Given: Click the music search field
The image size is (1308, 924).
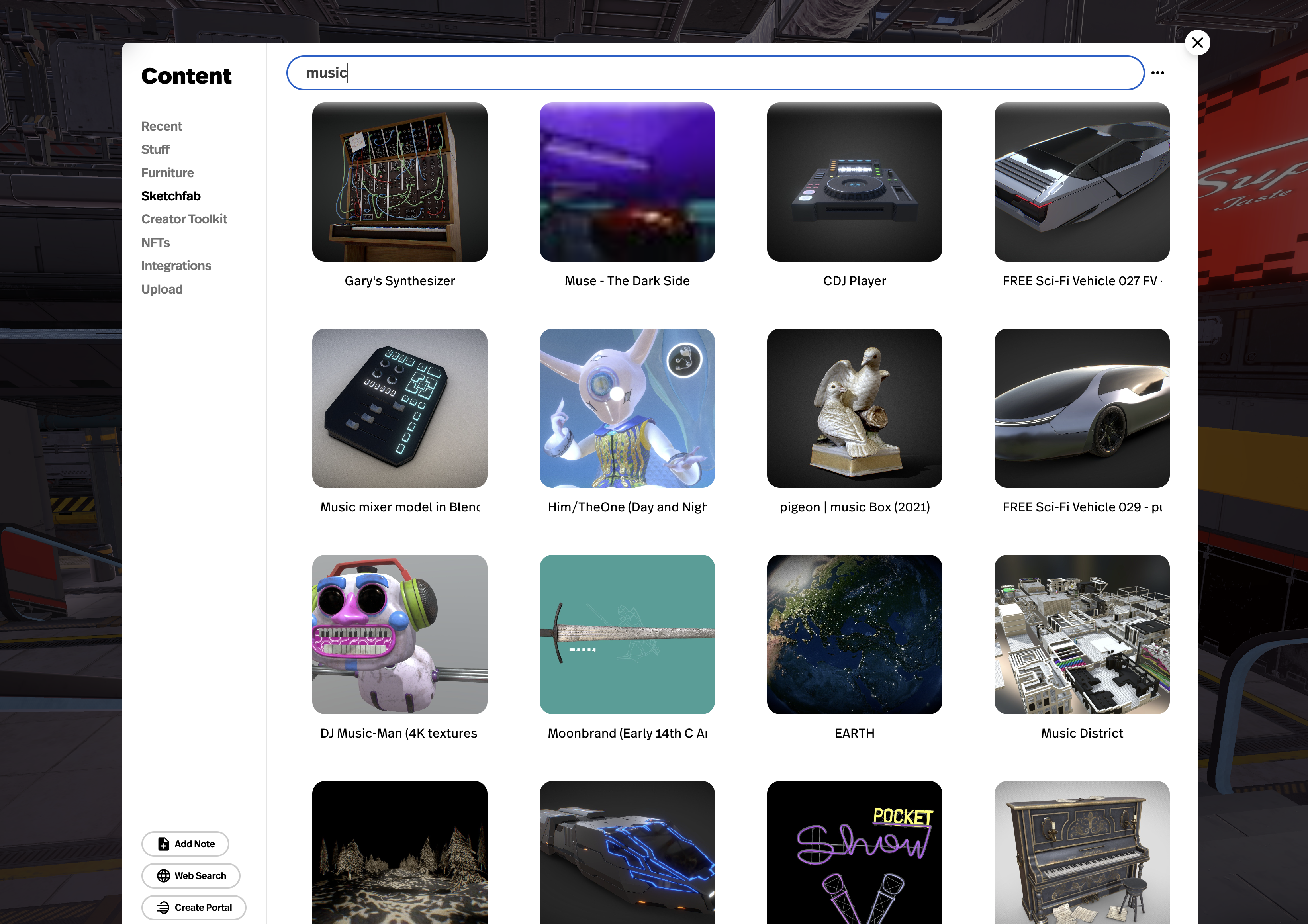Looking at the screenshot, I should pyautogui.click(x=715, y=73).
